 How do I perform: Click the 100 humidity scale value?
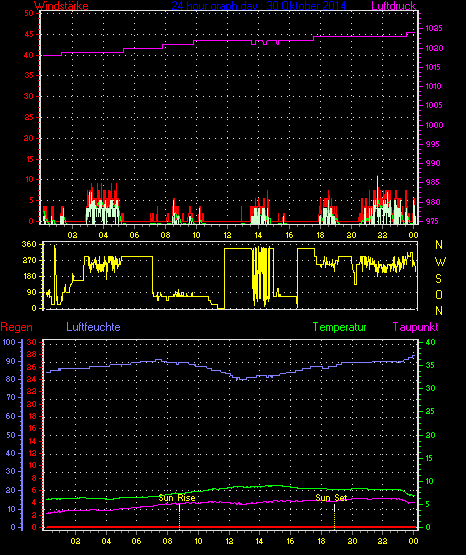coord(9,342)
